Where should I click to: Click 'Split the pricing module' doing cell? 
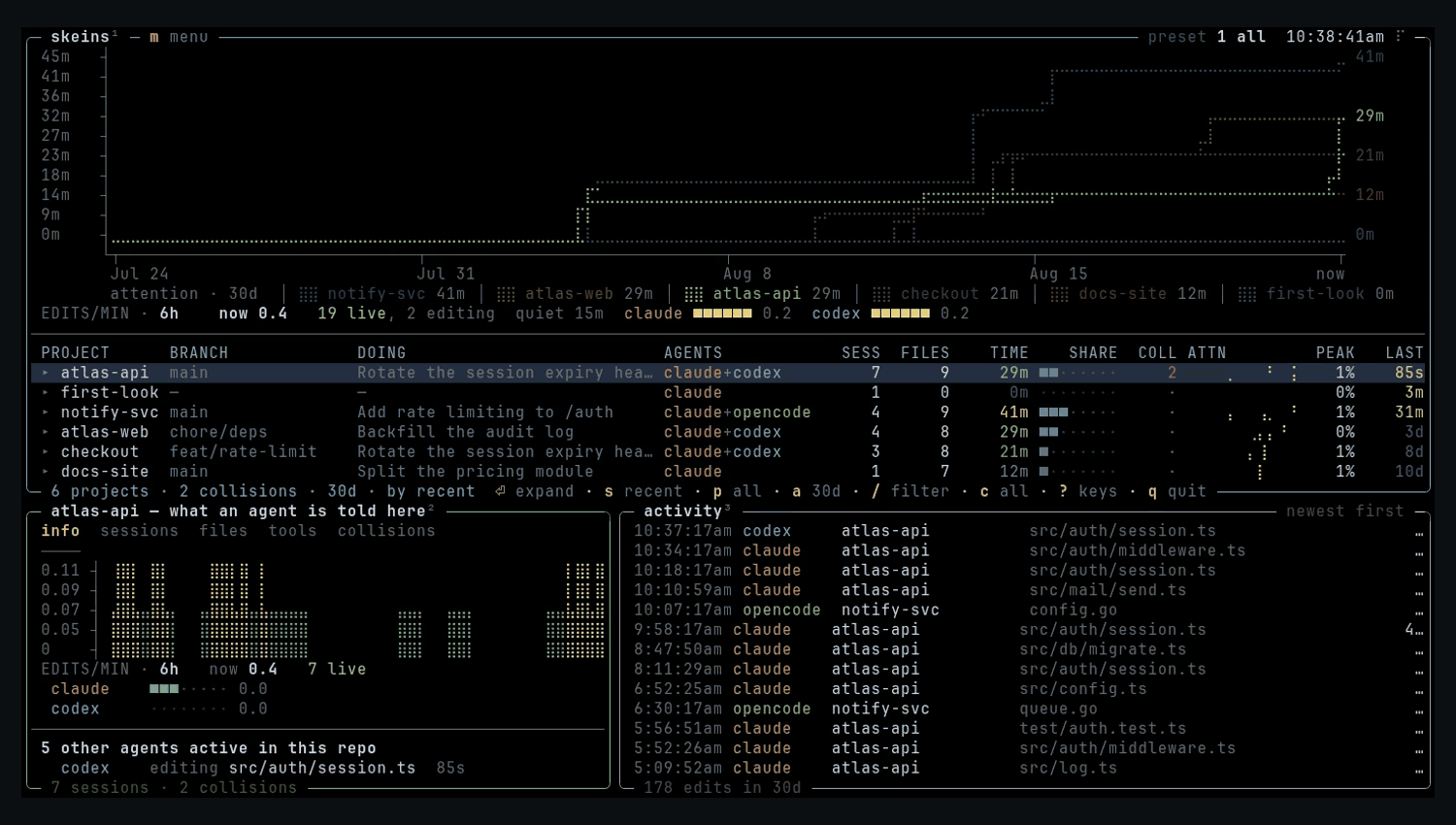pyautogui.click(x=476, y=472)
